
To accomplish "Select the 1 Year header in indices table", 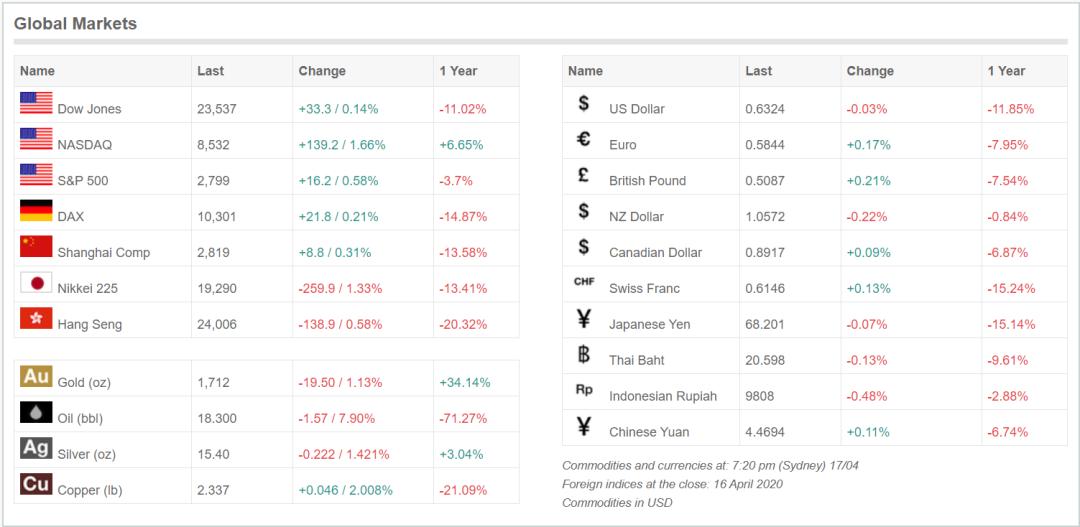I will tap(458, 71).
